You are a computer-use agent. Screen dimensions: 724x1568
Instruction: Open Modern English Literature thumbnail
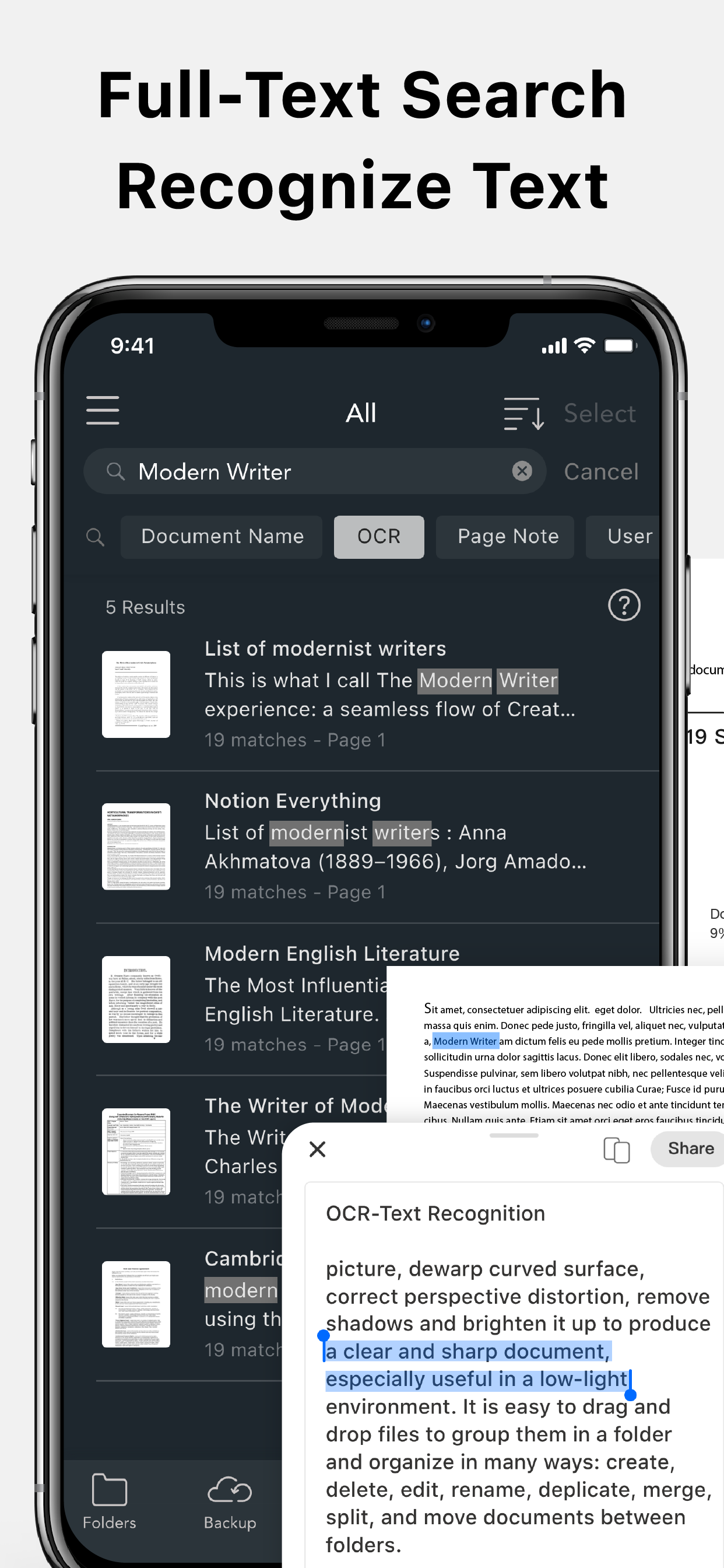136,999
